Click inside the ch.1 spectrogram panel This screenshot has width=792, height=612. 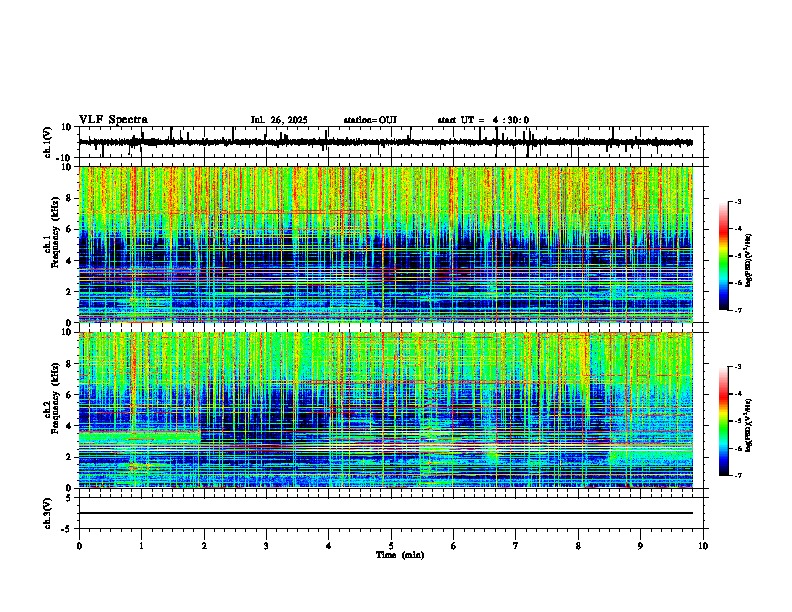[x=386, y=244]
